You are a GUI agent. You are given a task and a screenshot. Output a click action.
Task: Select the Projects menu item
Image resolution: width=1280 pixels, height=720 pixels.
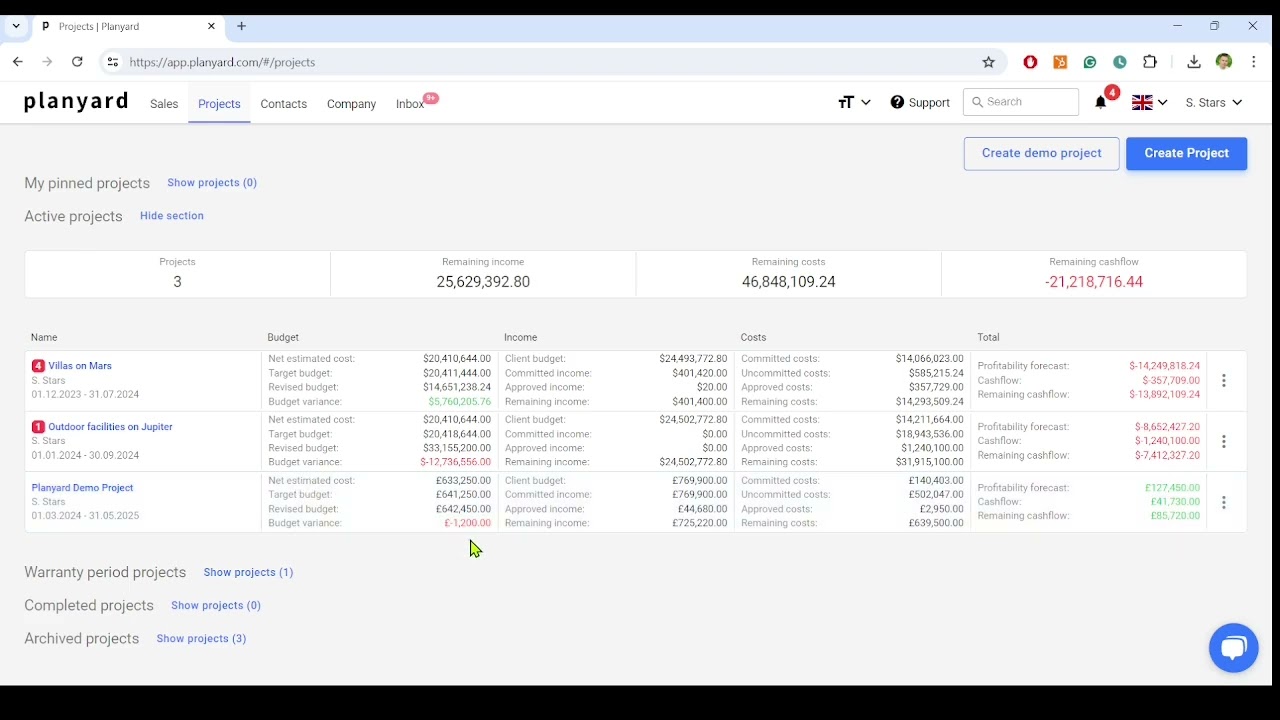click(x=219, y=104)
